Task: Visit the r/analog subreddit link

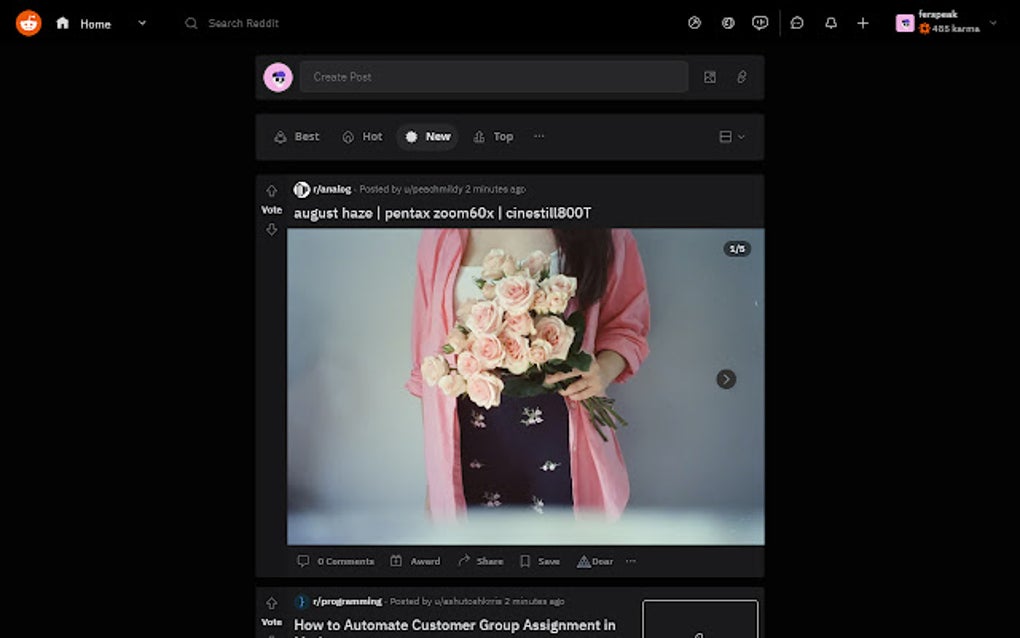Action: (332, 188)
